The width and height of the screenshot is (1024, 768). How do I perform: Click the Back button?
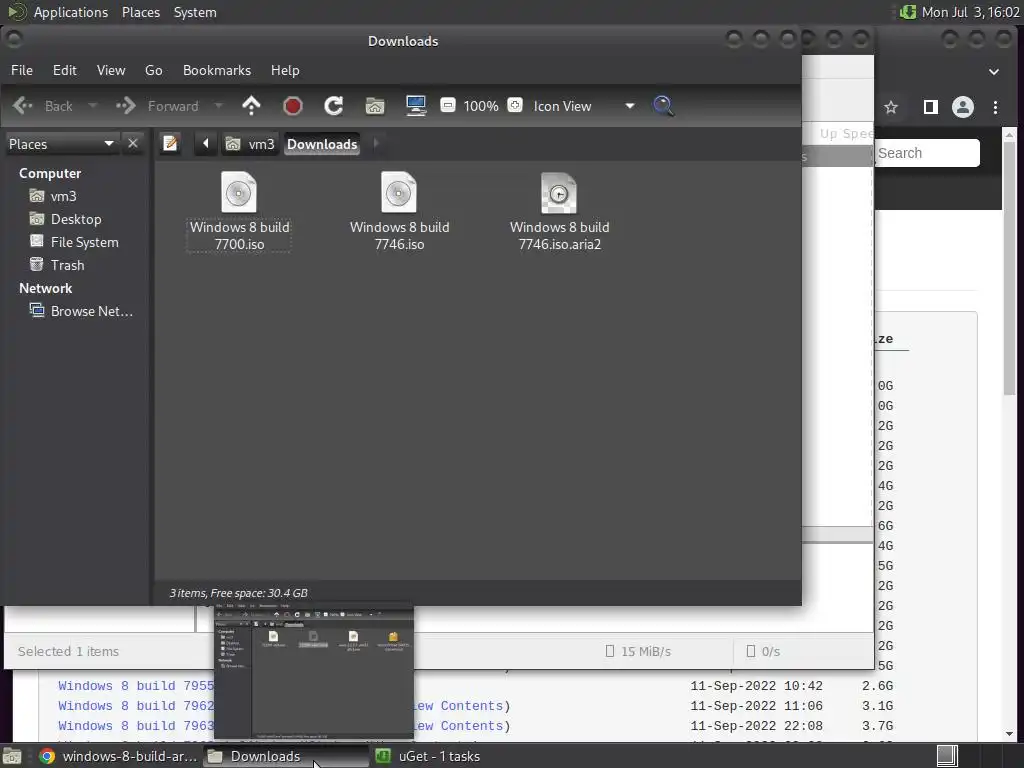[x=43, y=106]
